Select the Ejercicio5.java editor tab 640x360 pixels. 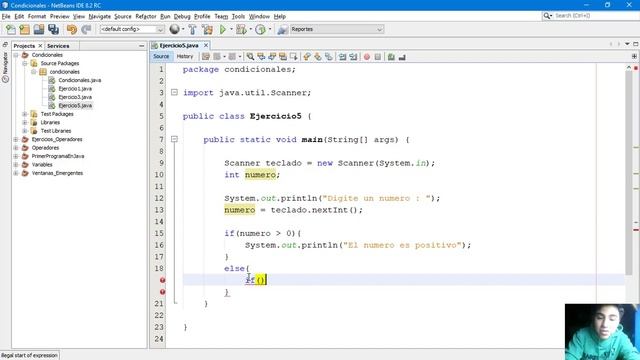178,45
